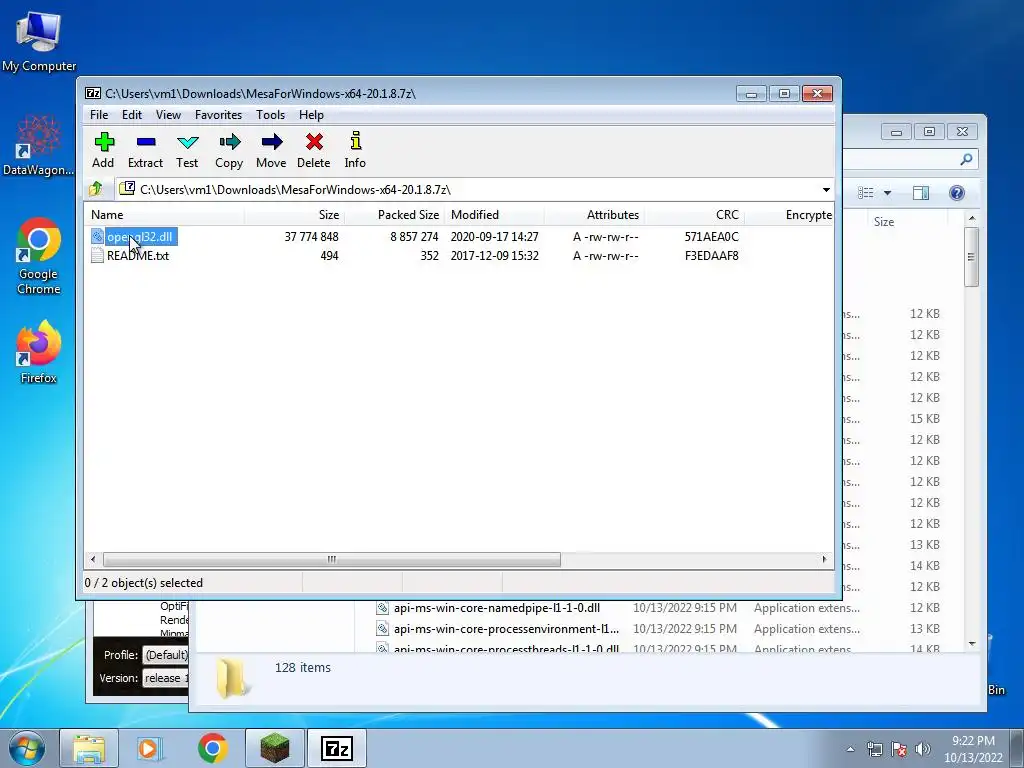The width and height of the screenshot is (1024, 768).
Task: Open Windows Media Player taskbar icon
Action: [150, 748]
